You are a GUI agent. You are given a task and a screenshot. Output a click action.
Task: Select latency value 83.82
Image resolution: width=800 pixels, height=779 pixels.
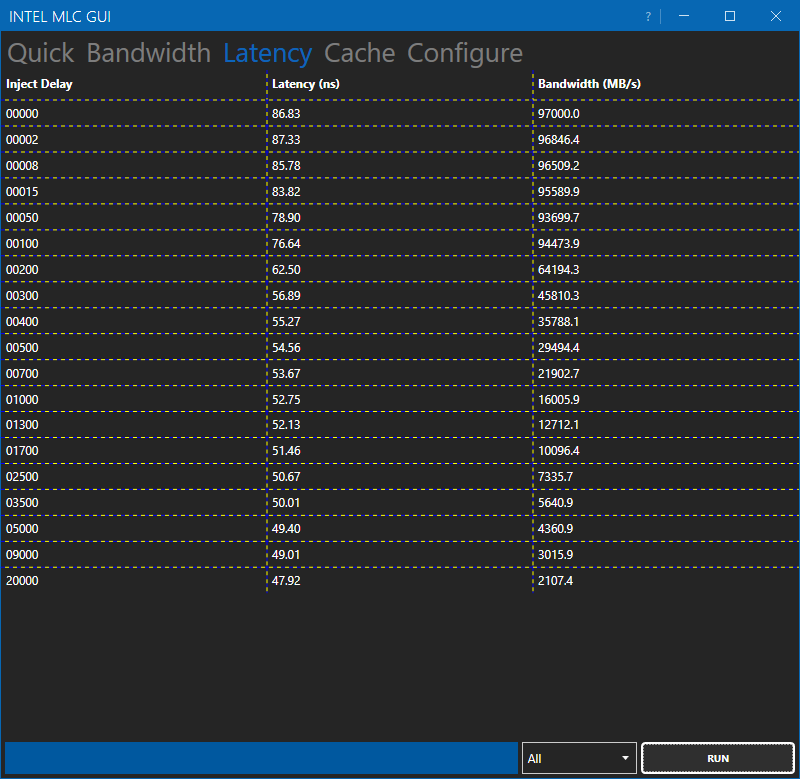[x=286, y=192]
